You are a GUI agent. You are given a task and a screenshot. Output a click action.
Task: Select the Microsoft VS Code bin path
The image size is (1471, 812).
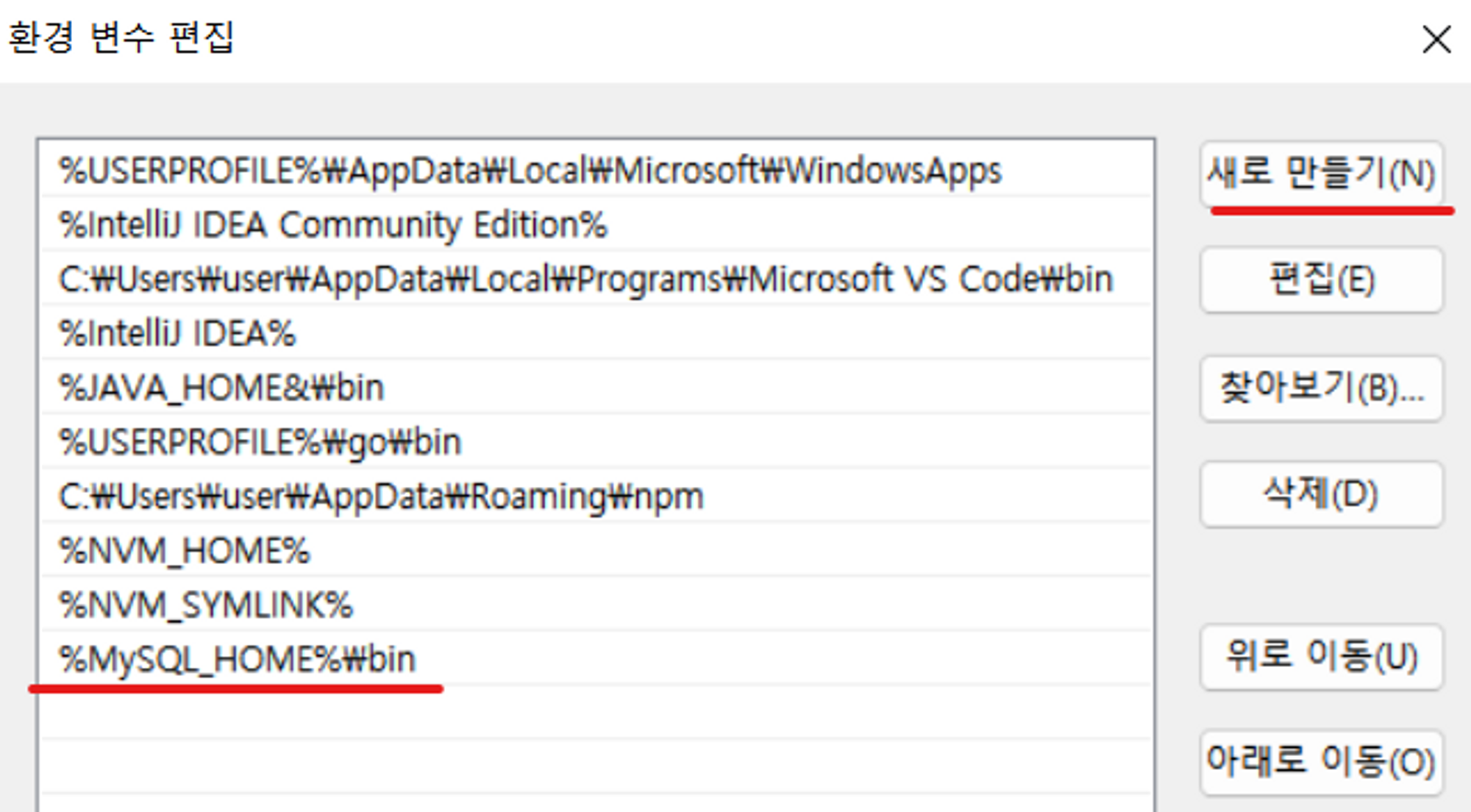(x=585, y=279)
